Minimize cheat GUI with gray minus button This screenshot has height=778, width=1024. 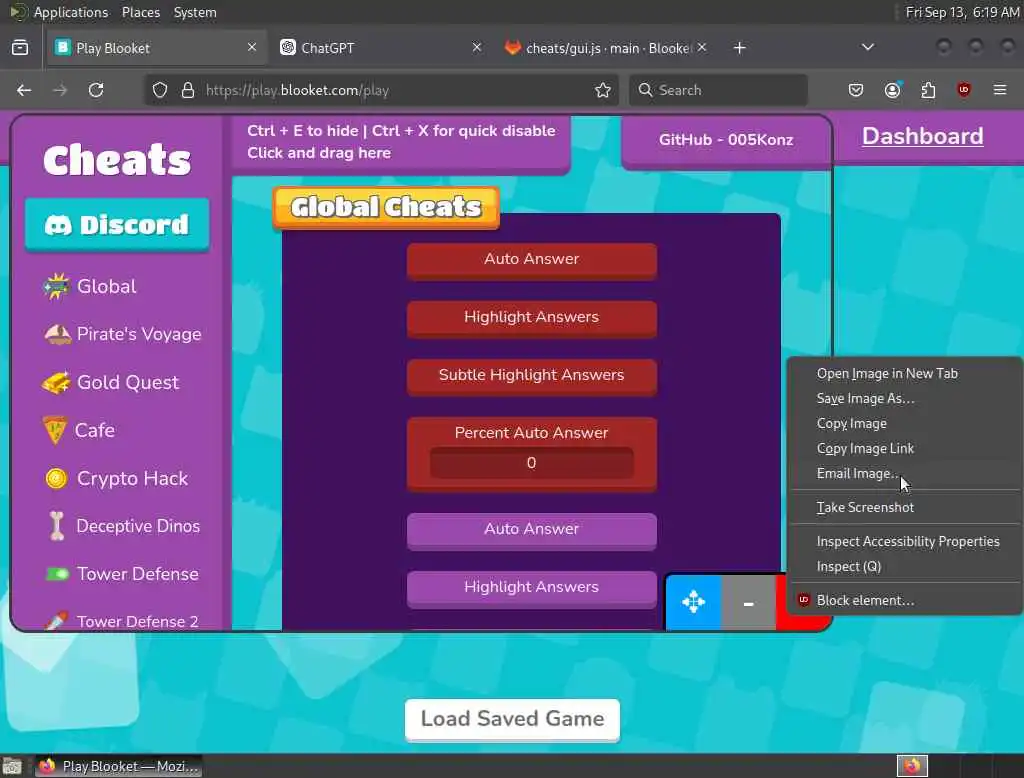748,602
